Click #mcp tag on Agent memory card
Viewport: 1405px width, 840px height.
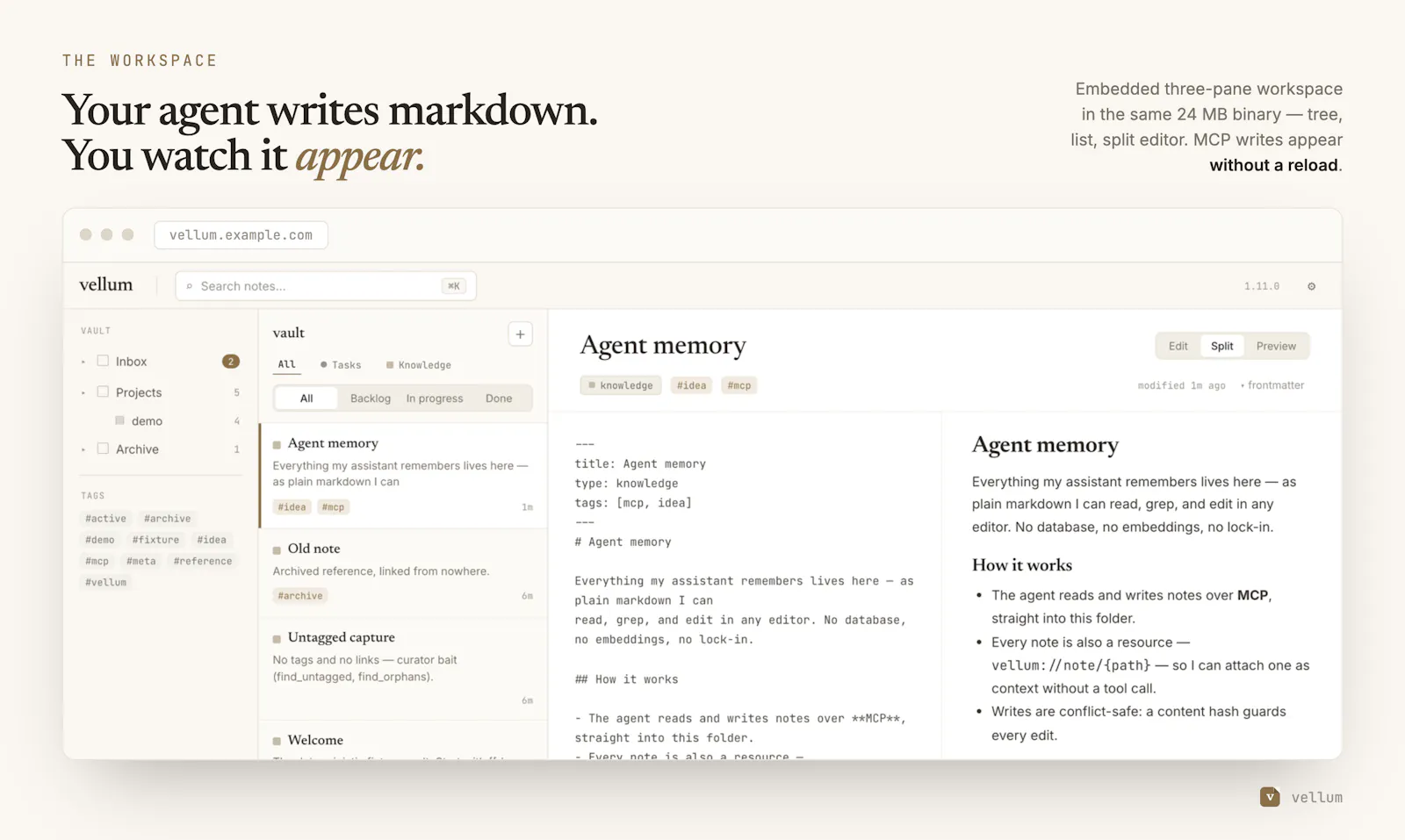(333, 507)
